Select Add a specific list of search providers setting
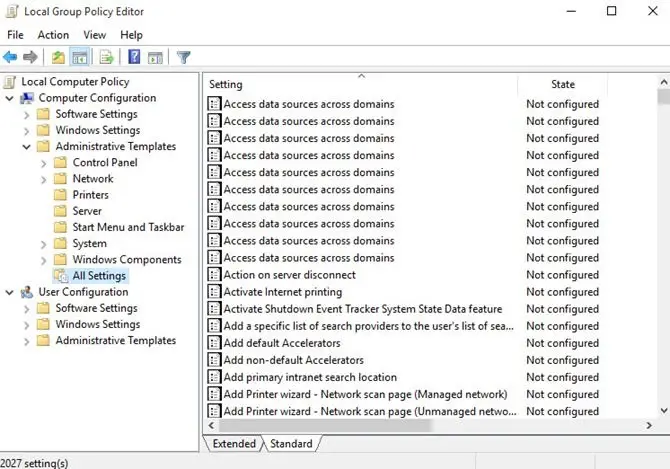This screenshot has height=469, width=670. (368, 326)
